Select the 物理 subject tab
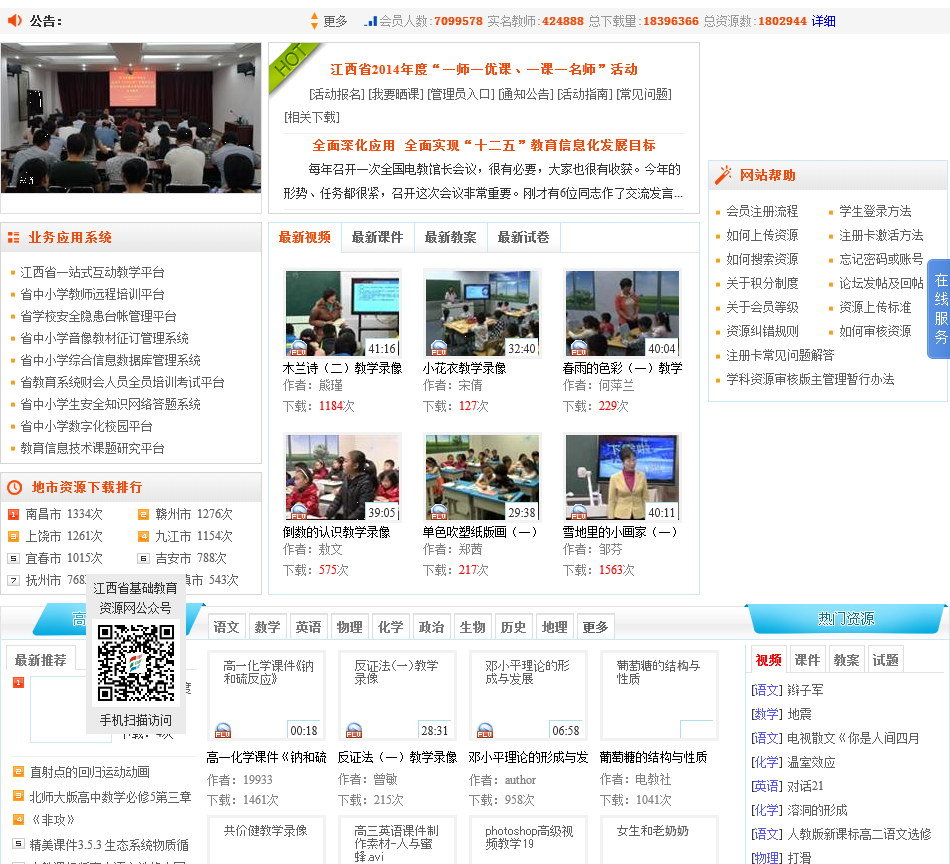This screenshot has width=950, height=864. (x=350, y=626)
